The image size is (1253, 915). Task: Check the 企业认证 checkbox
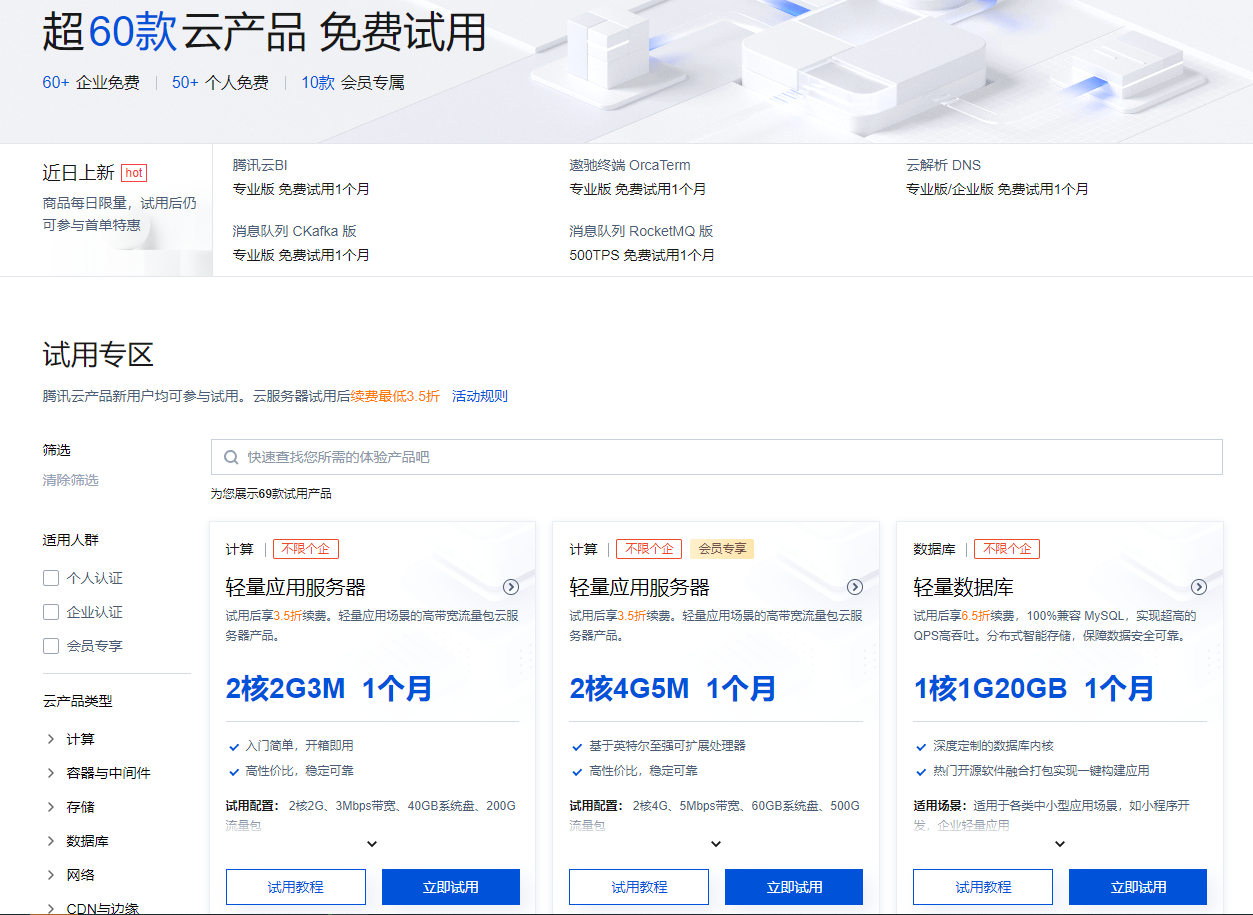(51, 612)
